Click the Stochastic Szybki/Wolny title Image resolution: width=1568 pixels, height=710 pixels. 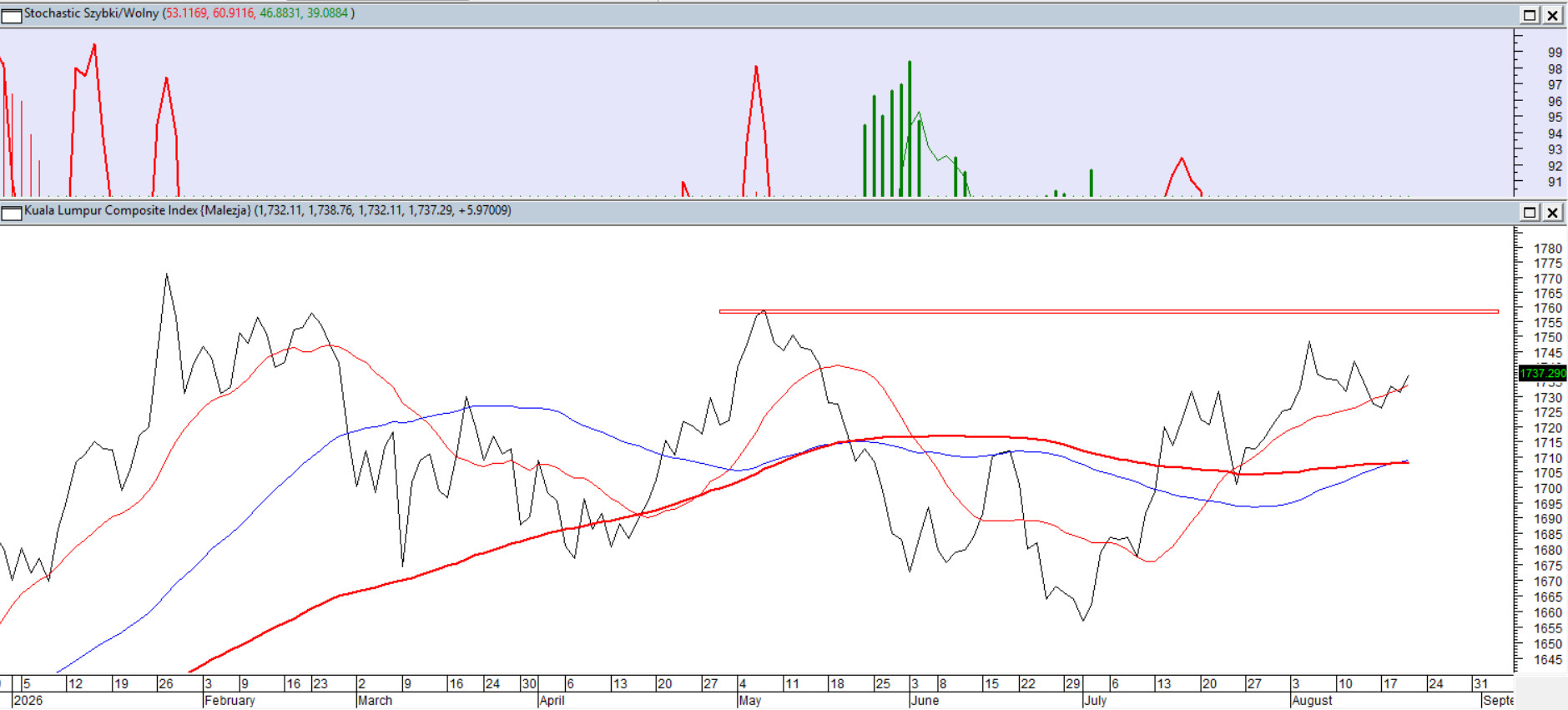[91, 13]
